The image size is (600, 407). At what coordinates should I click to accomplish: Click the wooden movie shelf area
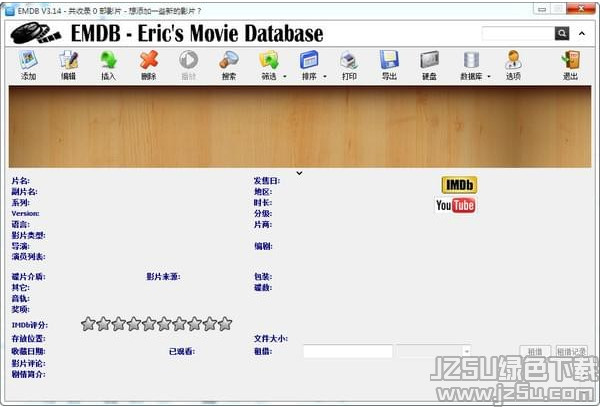(x=300, y=127)
